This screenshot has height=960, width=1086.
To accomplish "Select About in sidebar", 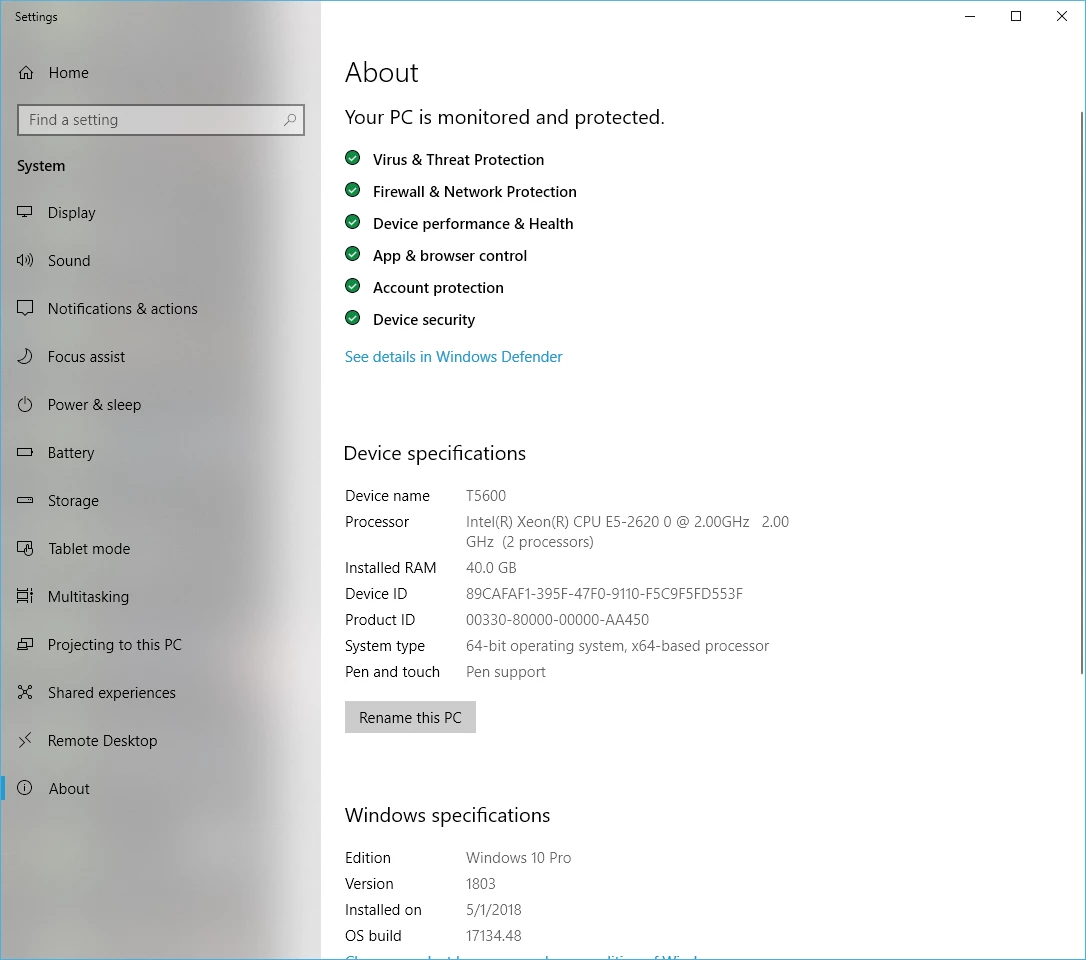I will tap(161, 788).
